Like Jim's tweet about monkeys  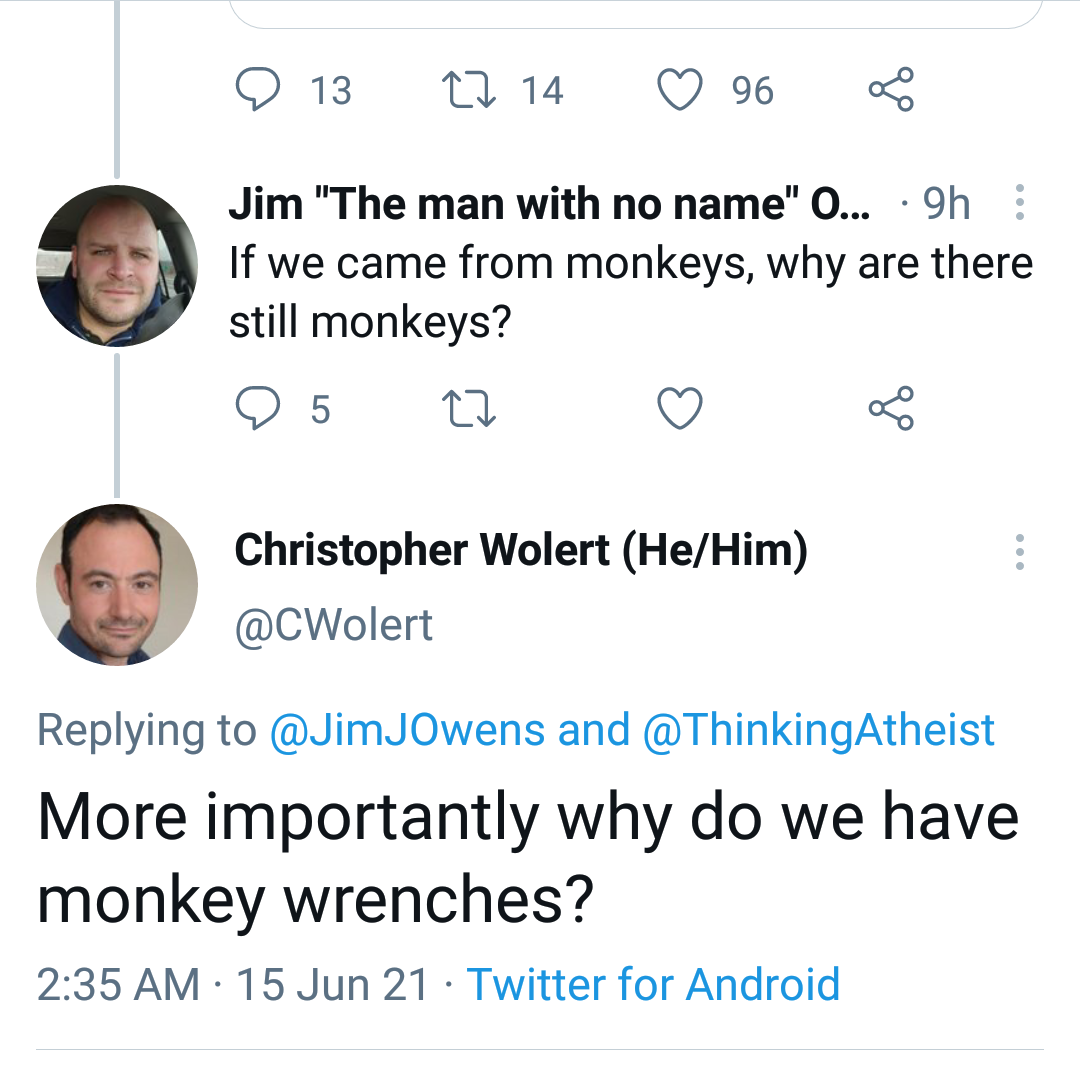[680, 408]
